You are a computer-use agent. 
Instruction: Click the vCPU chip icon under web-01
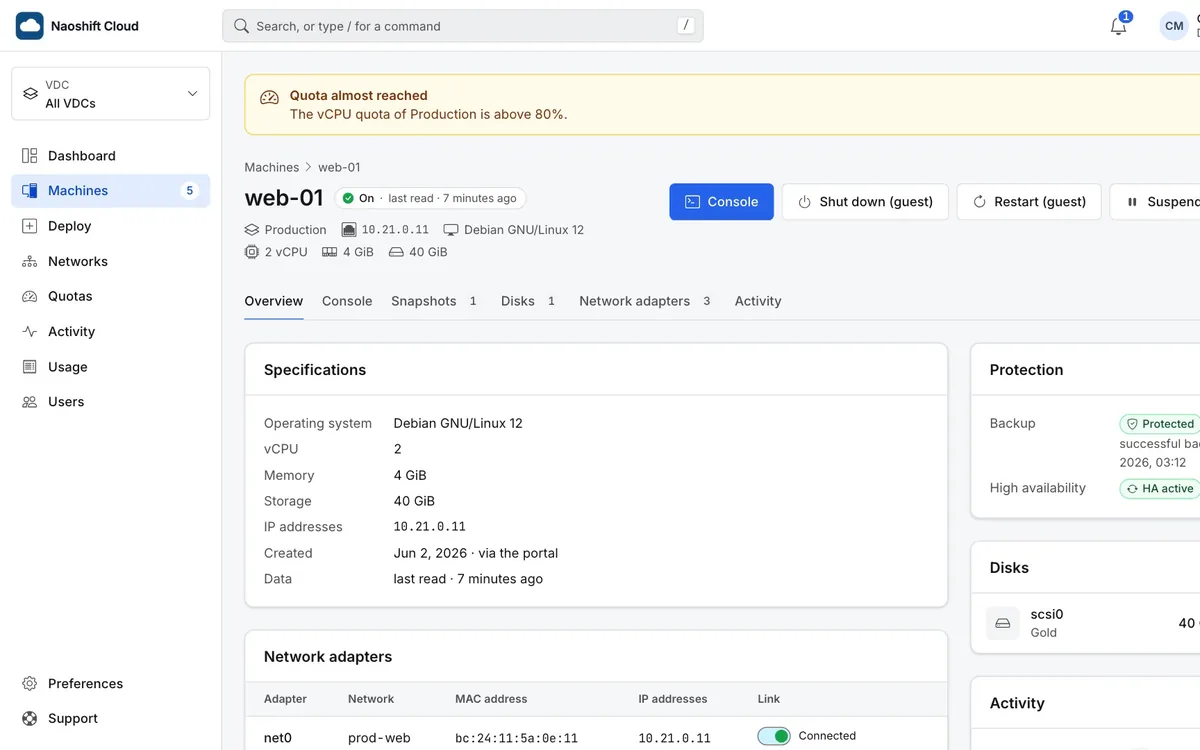pyautogui.click(x=252, y=252)
